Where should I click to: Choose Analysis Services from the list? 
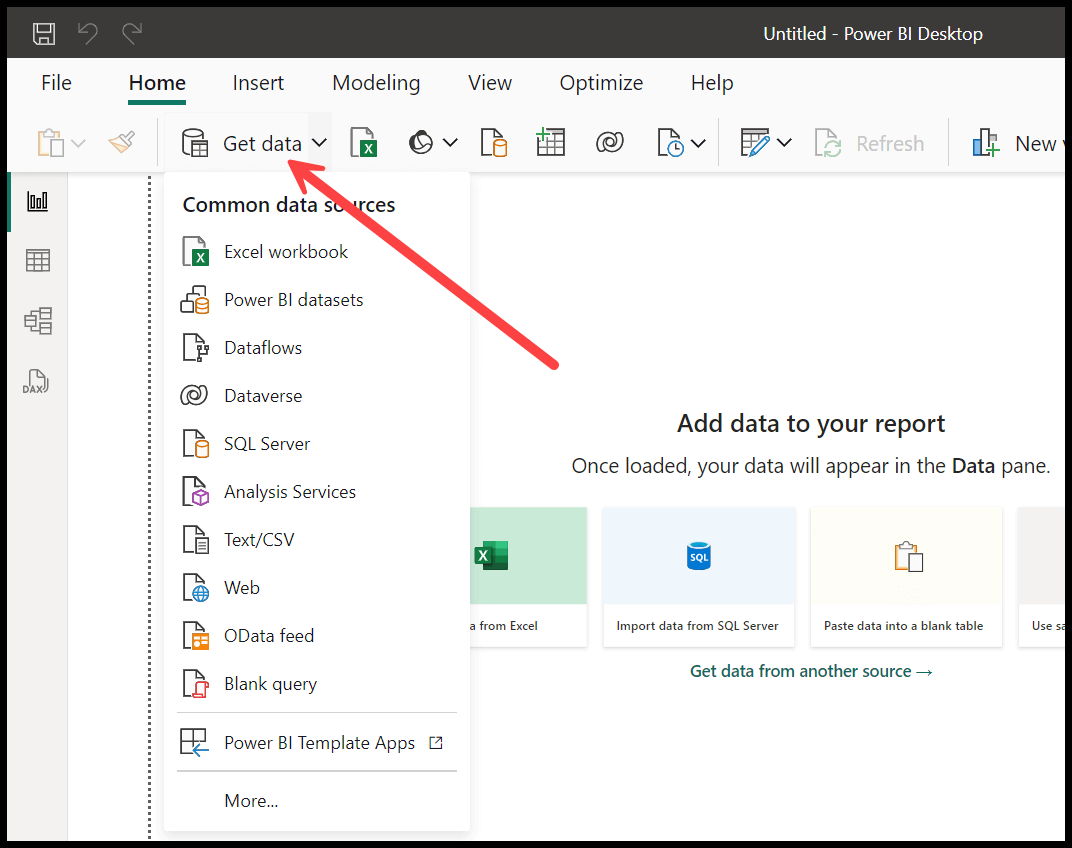tap(317, 492)
